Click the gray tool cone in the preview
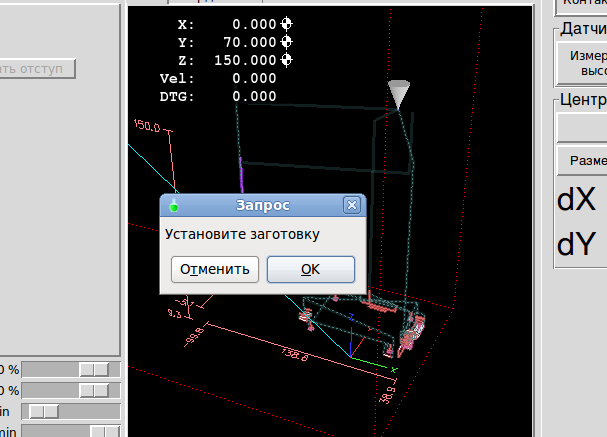 (399, 94)
